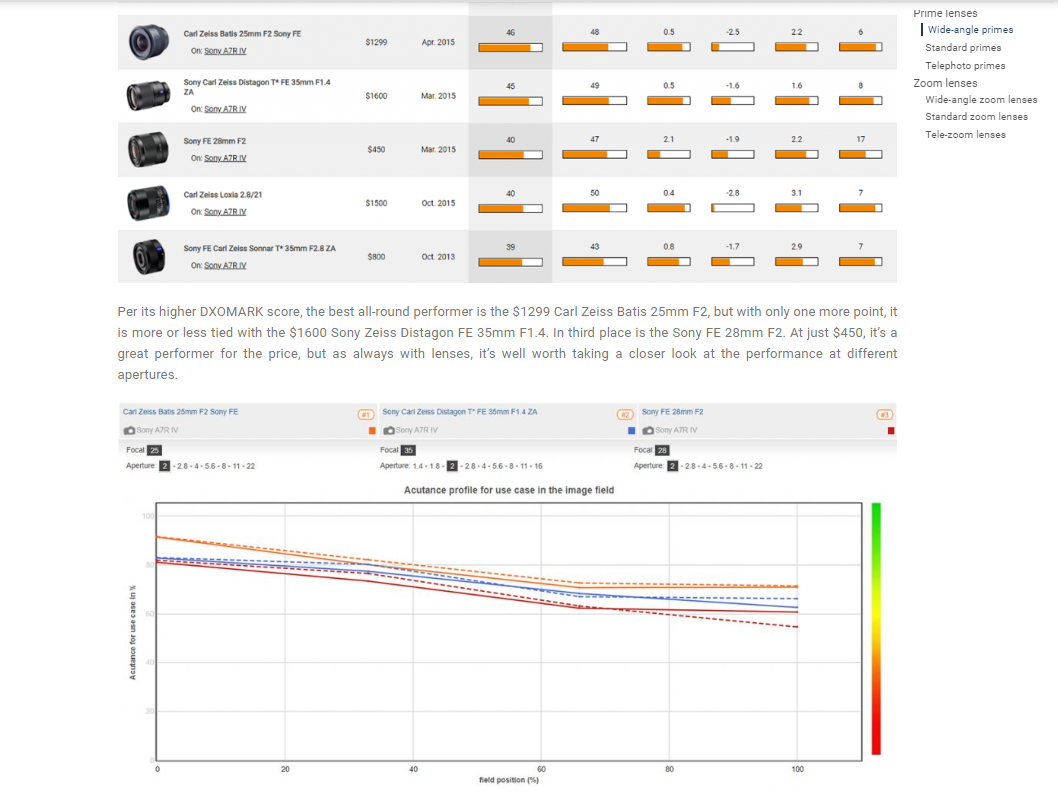Click the Zoom lenses sidebar heading
Image resolution: width=1058 pixels, height=793 pixels.
coord(945,83)
